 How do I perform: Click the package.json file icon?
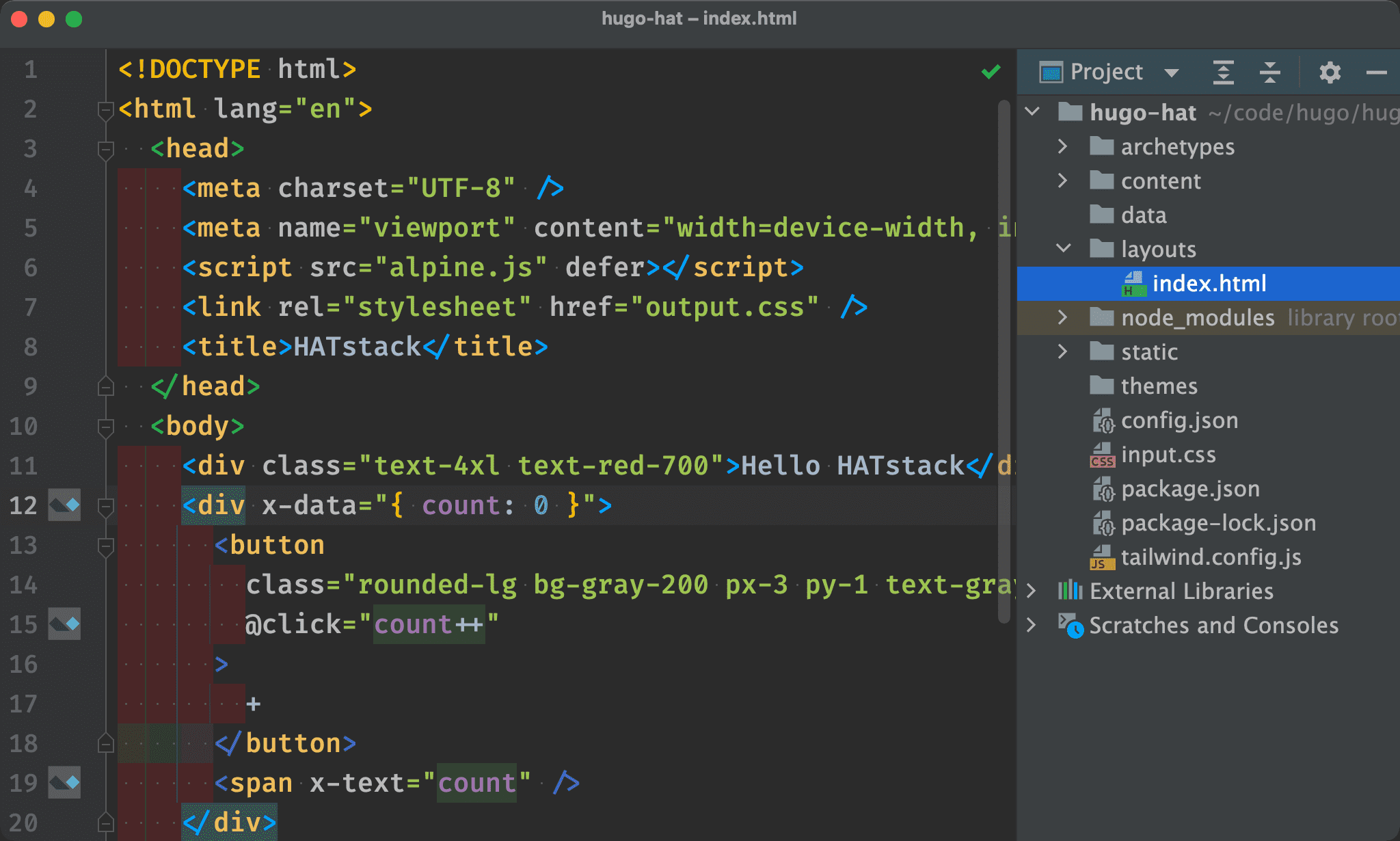1103,489
